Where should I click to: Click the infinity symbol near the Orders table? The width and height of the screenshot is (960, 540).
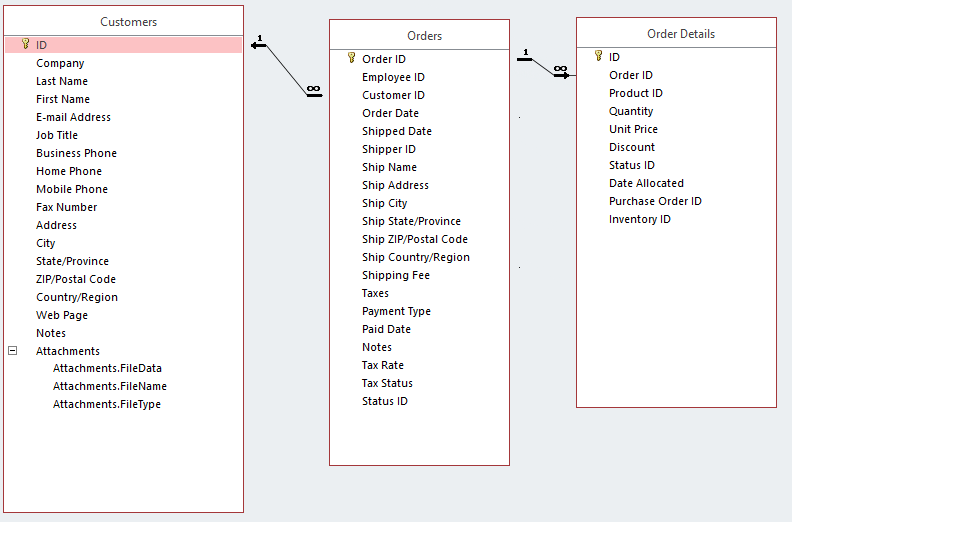pos(314,90)
